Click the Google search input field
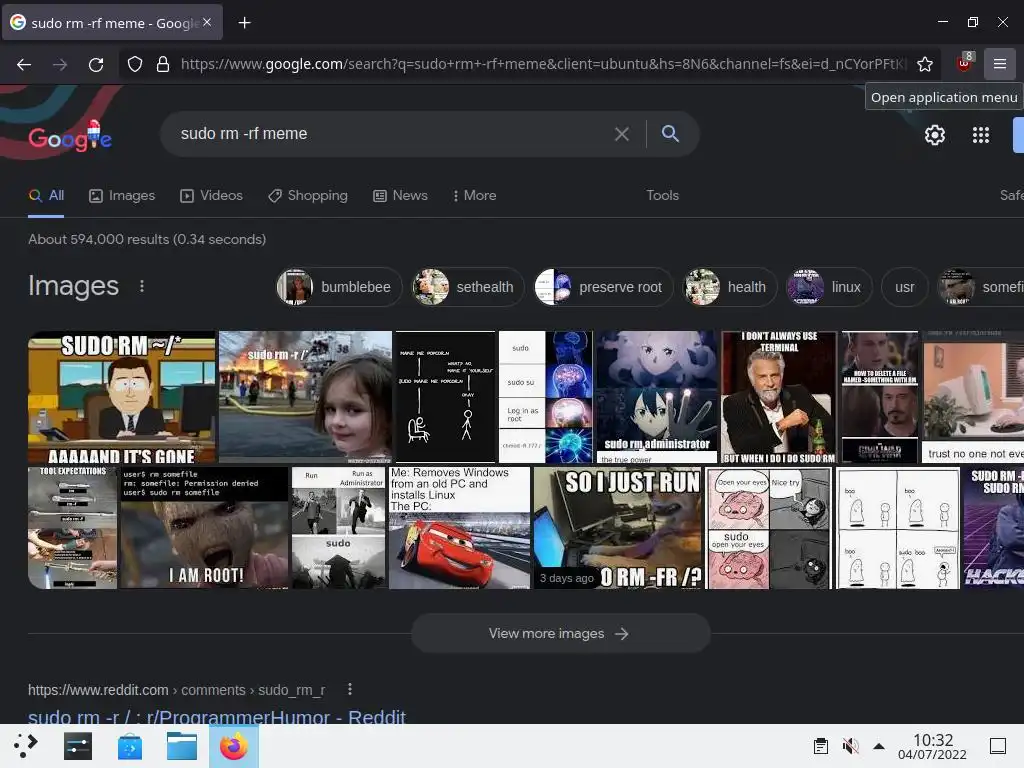The width and height of the screenshot is (1024, 768). coord(392,134)
